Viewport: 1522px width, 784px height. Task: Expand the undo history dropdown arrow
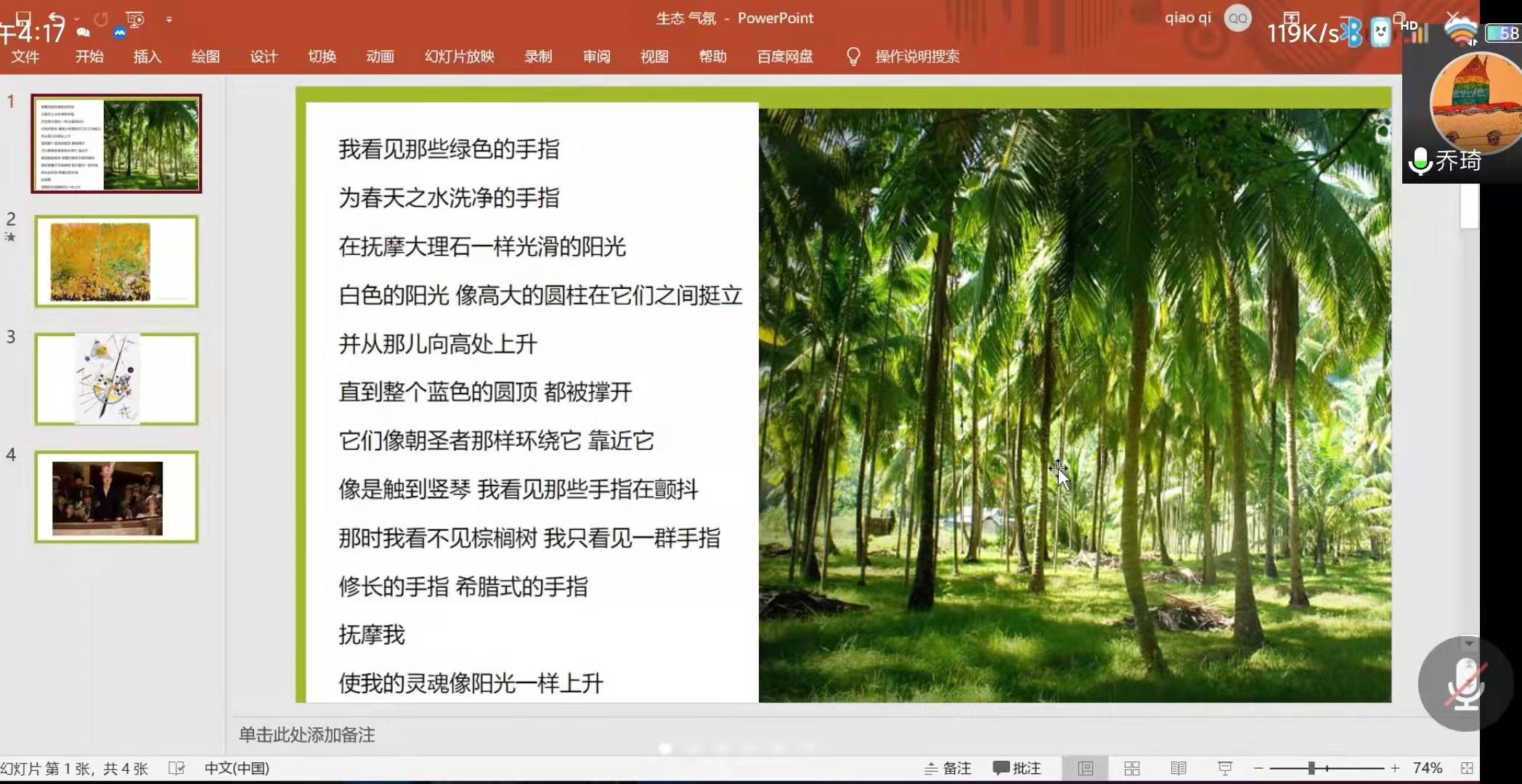pyautogui.click(x=77, y=20)
